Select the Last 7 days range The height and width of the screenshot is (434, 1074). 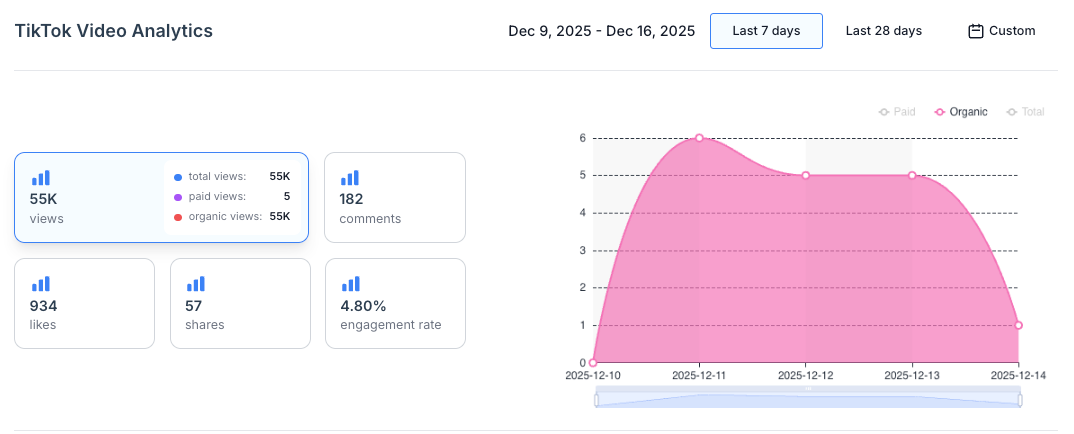766,31
